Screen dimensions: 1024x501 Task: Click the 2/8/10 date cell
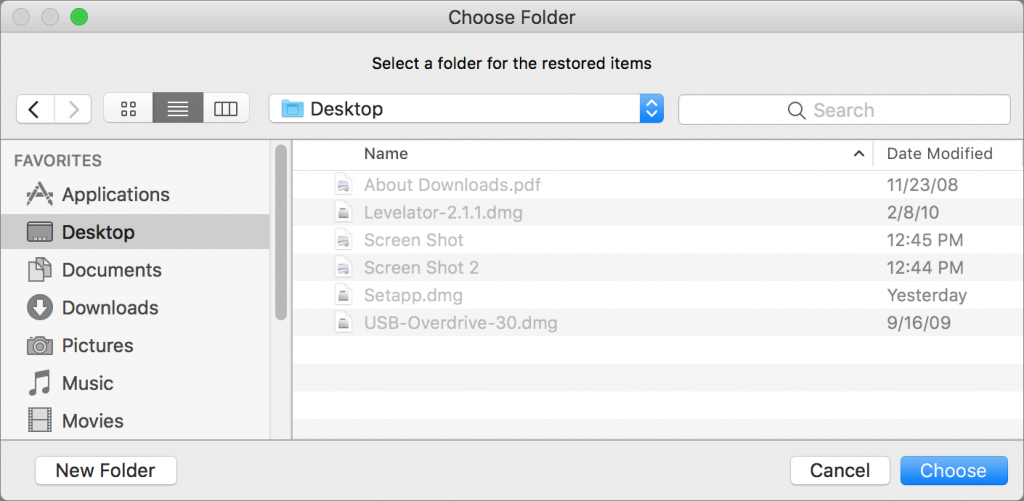(912, 212)
